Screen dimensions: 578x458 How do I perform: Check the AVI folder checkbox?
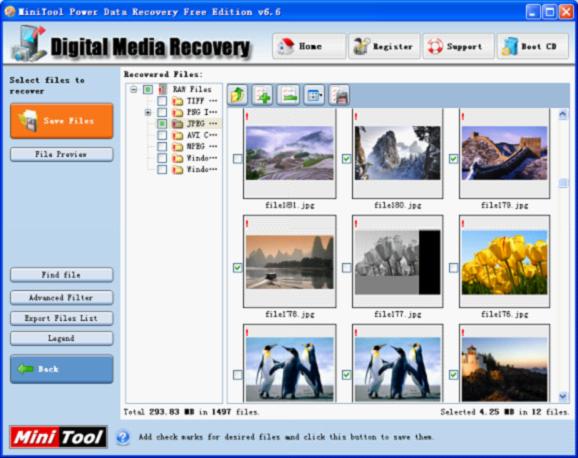162,135
